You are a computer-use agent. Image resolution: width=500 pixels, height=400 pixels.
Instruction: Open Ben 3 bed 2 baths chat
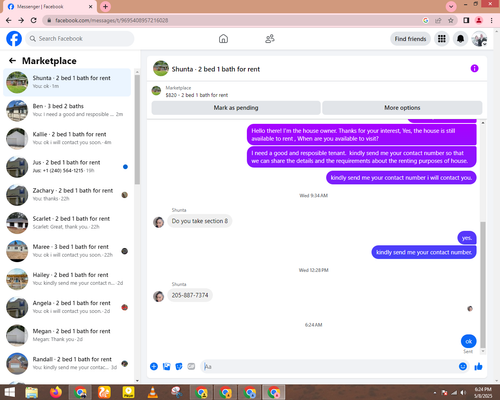67,110
